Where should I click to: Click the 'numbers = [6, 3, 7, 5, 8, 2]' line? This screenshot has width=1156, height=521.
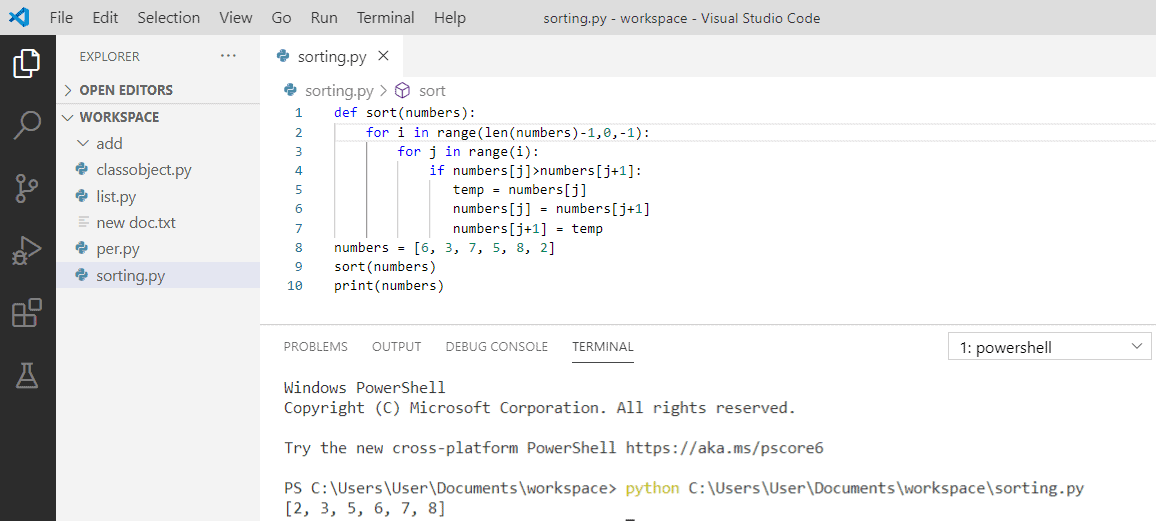pyautogui.click(x=445, y=248)
